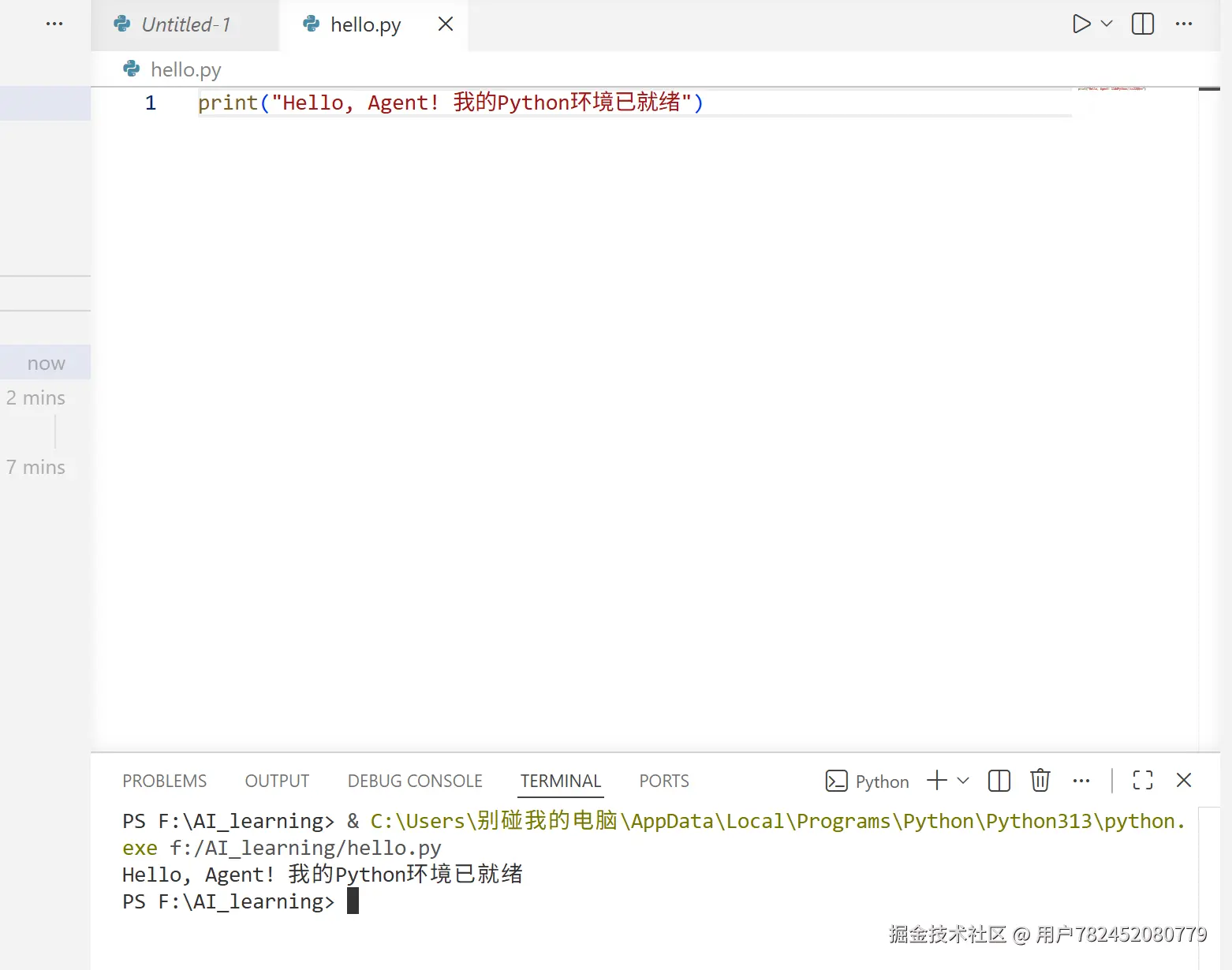1232x970 pixels.
Task: Open the editor more actions ellipsis
Action: [1184, 24]
